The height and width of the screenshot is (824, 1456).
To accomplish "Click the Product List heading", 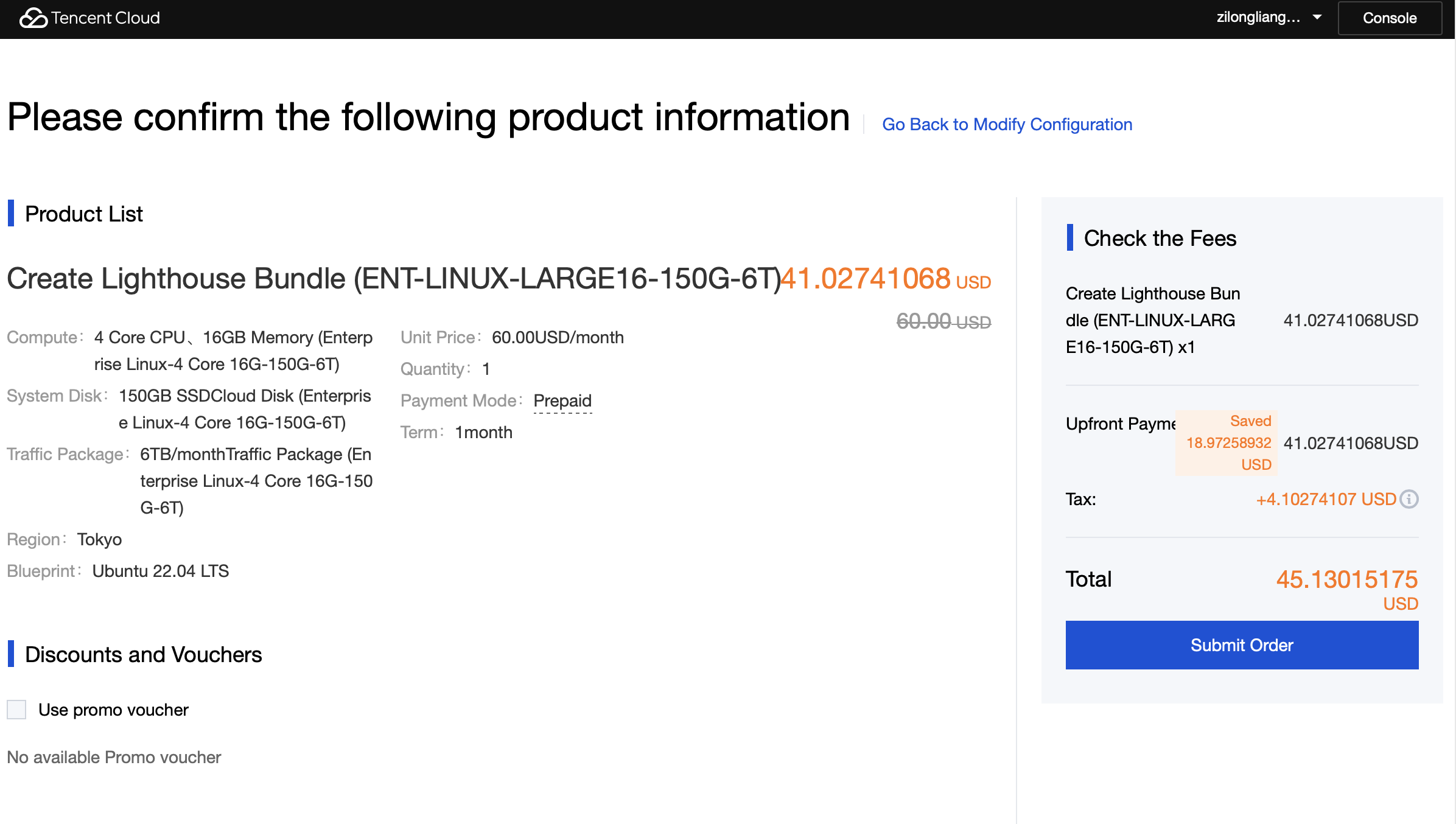I will coord(84,214).
